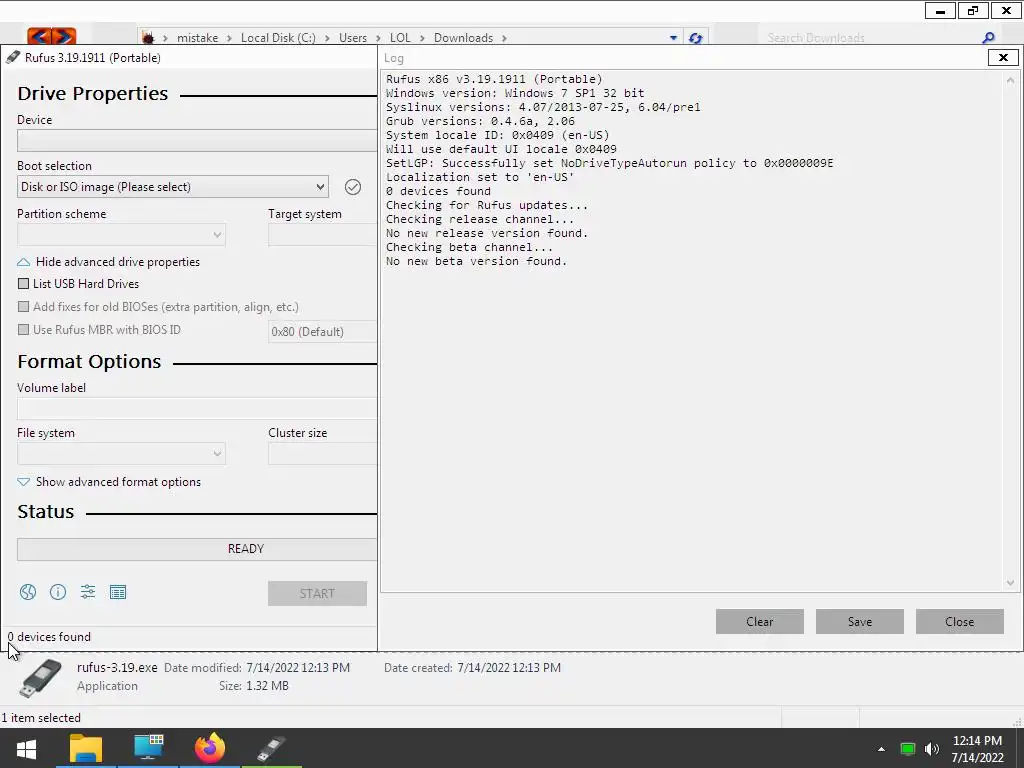
Task: Show hidden system tray icons
Action: point(881,749)
